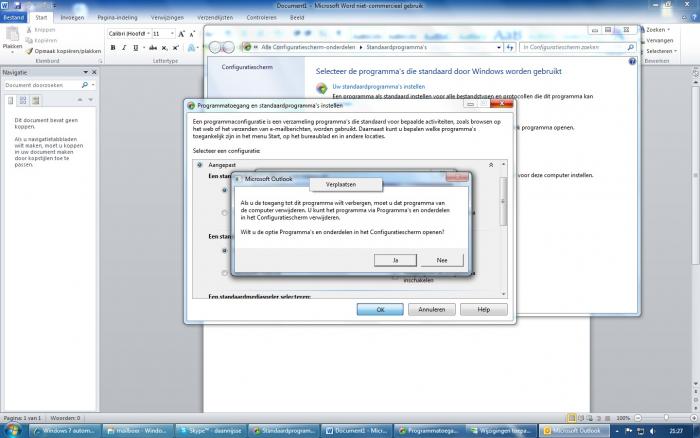700x438 pixels.
Task: Collapse the Aangepast section double chevron
Action: pyautogui.click(x=491, y=165)
